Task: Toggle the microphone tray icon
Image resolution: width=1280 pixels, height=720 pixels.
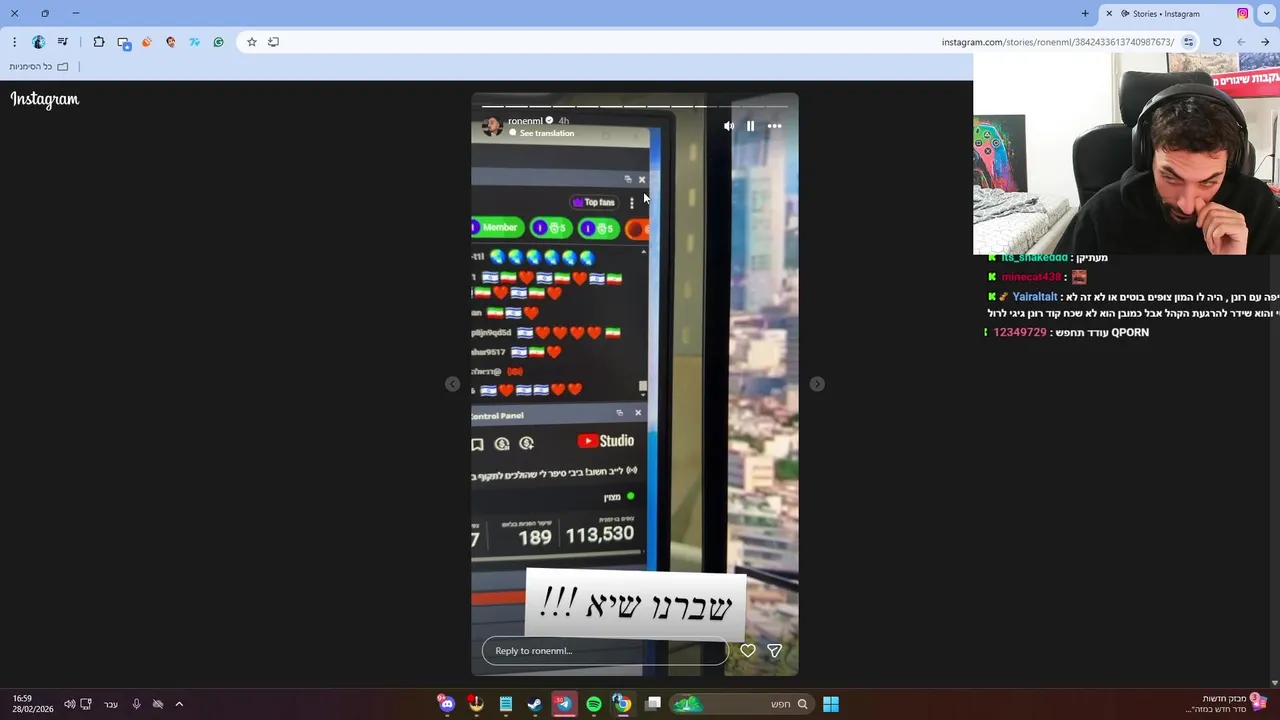Action: 136,704
